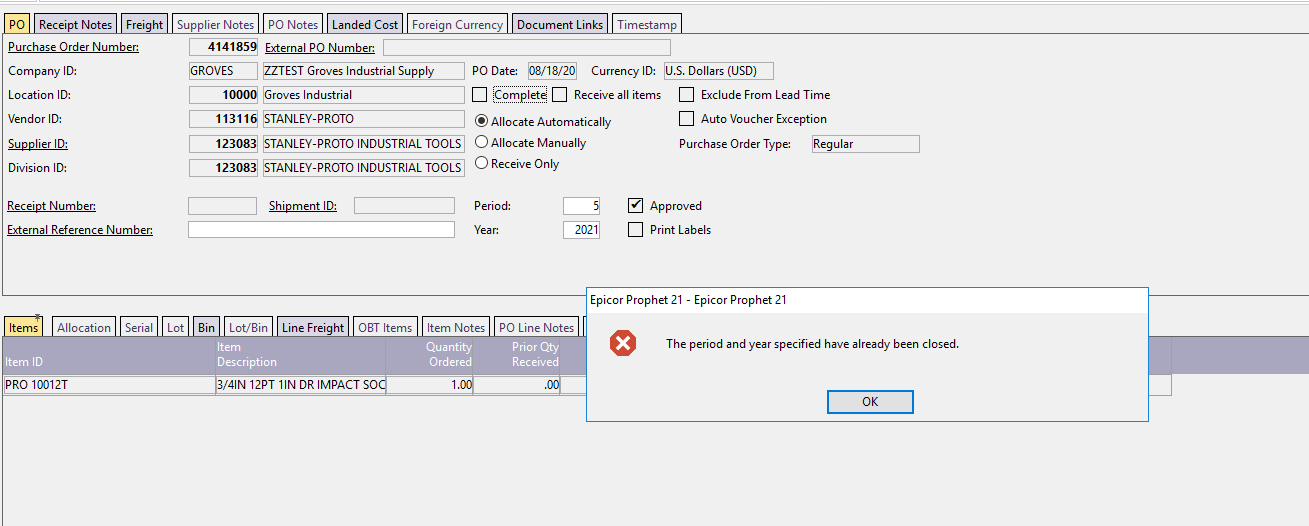The height and width of the screenshot is (526, 1309).
Task: Open the Receipt Notes tab
Action: (x=75, y=24)
